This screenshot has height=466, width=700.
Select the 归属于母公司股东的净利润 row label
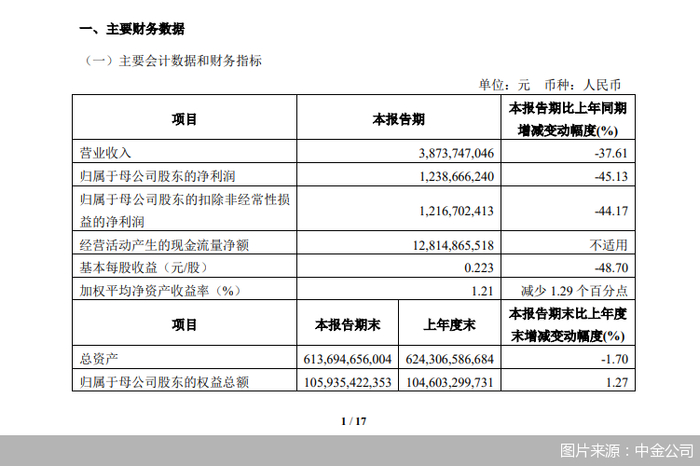tap(157, 176)
